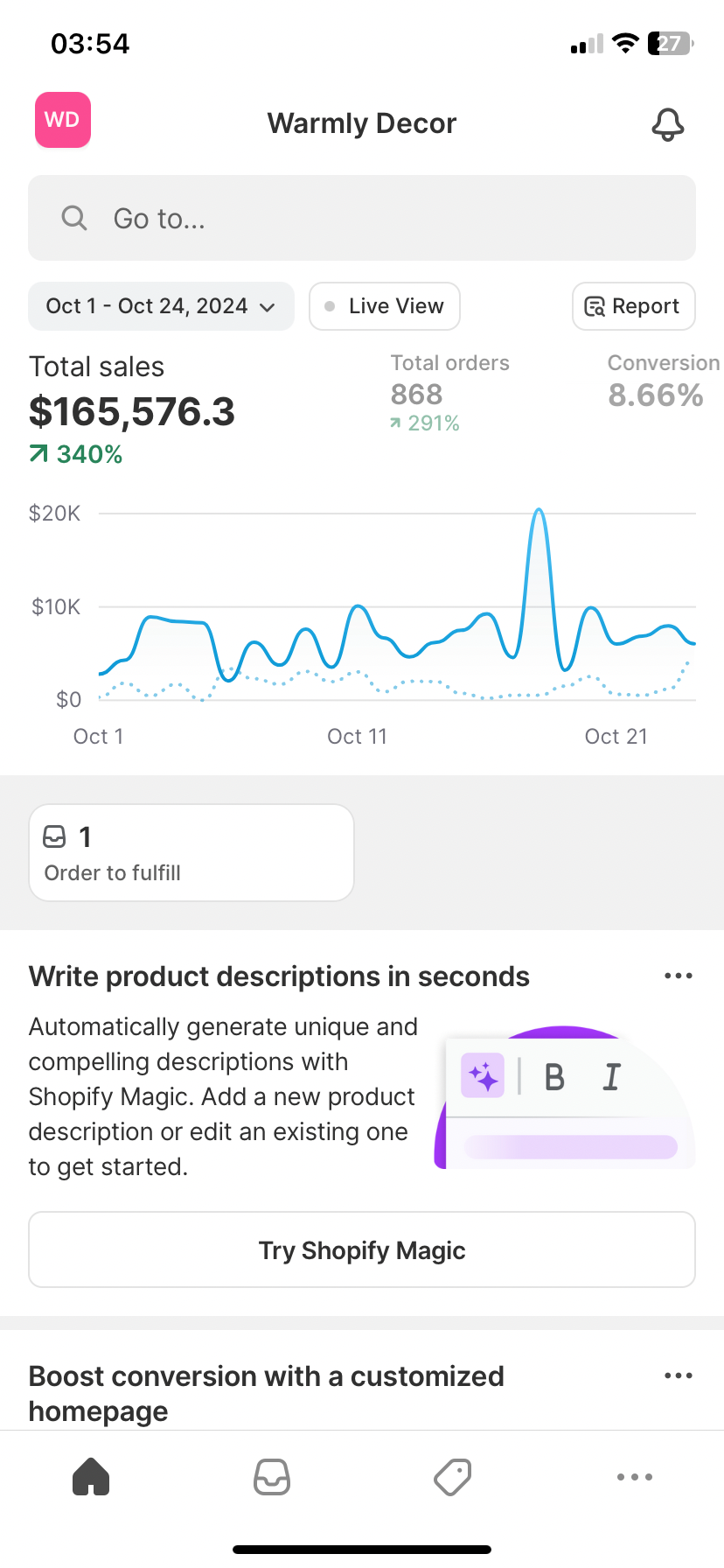Open the 1 Order to fulfill card
The image size is (724, 1568).
coord(191,852)
